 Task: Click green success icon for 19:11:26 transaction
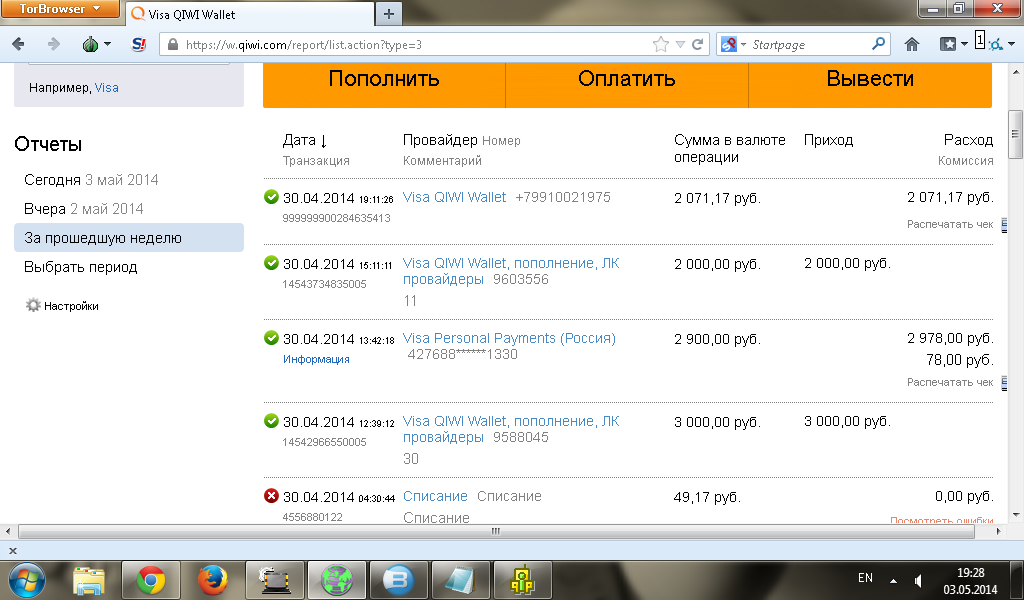tap(271, 197)
